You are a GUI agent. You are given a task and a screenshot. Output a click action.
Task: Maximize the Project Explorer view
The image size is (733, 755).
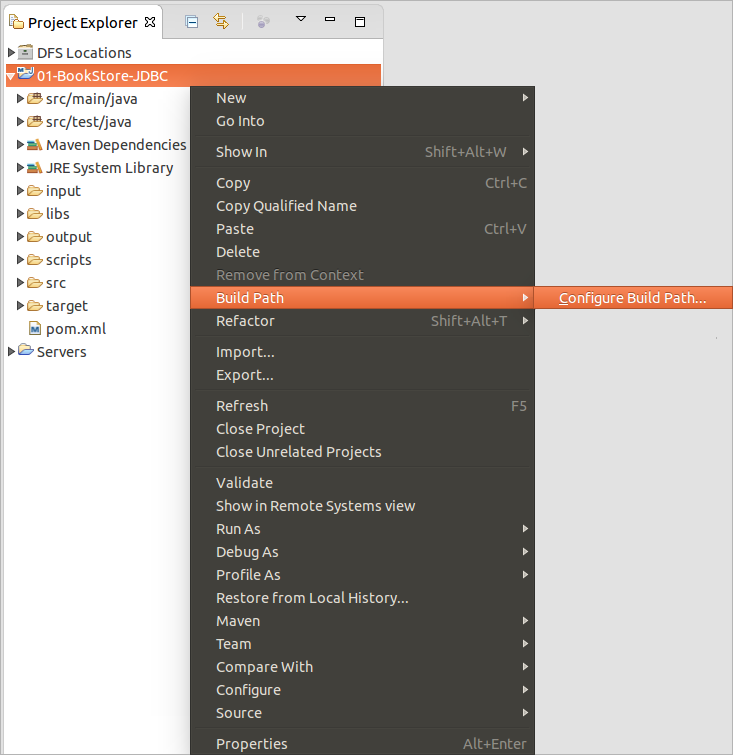(360, 22)
